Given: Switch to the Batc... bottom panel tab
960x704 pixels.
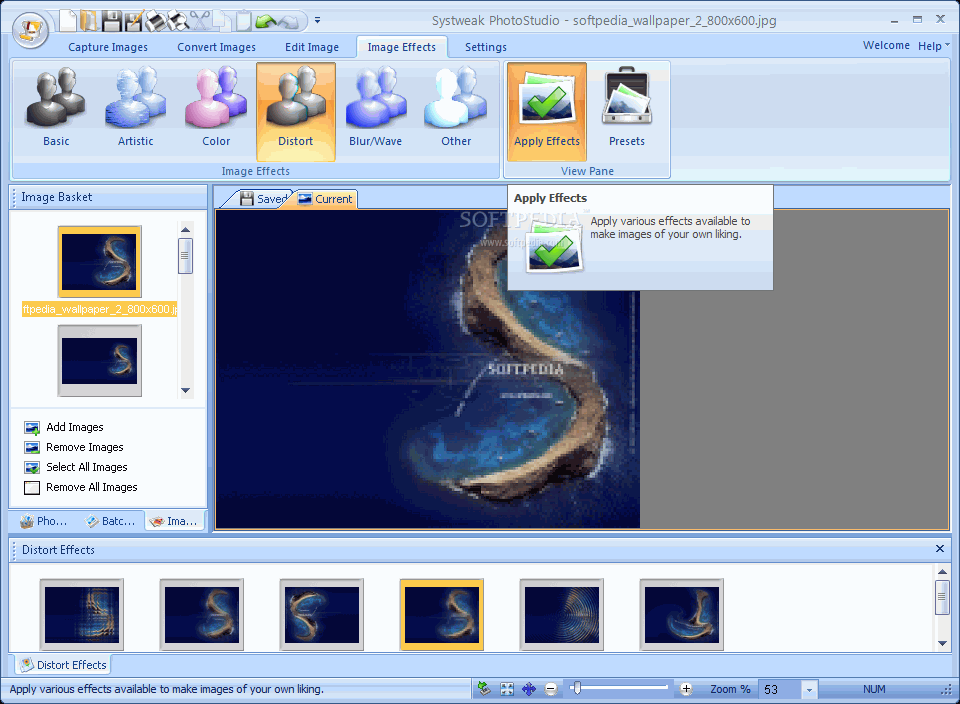Looking at the screenshot, I should [110, 521].
